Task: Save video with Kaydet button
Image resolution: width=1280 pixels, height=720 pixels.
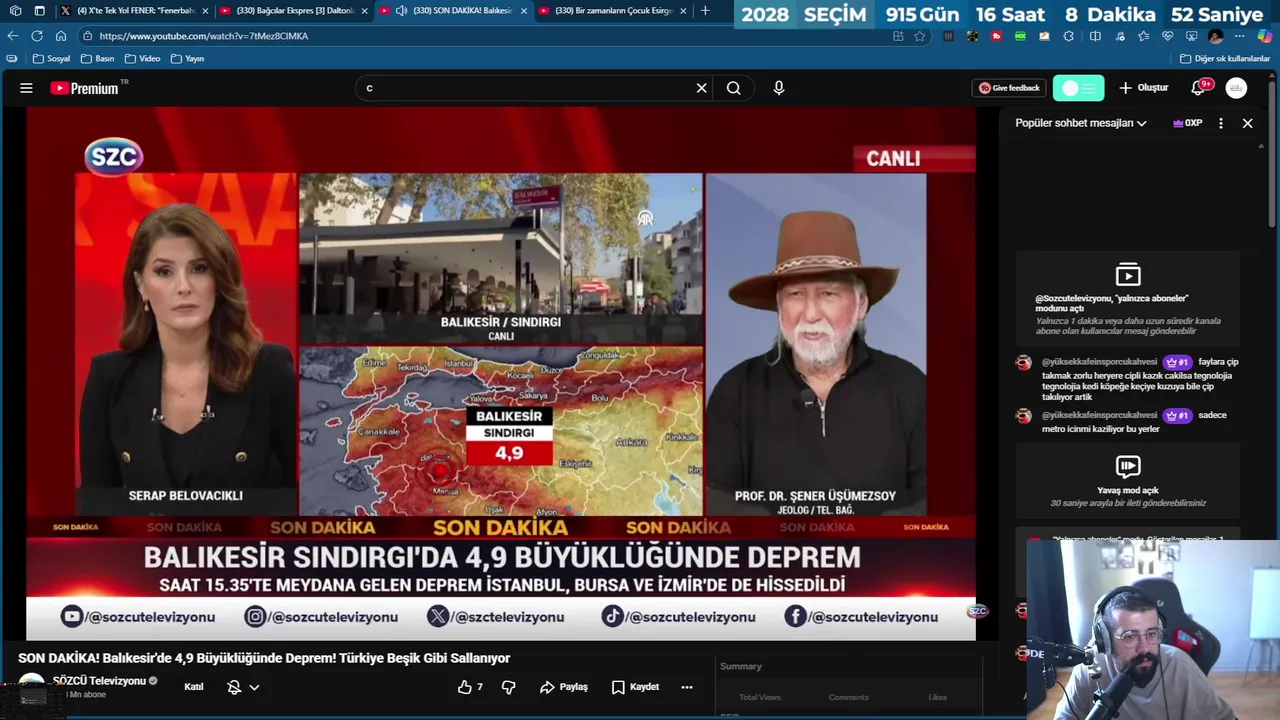Action: coord(635,687)
